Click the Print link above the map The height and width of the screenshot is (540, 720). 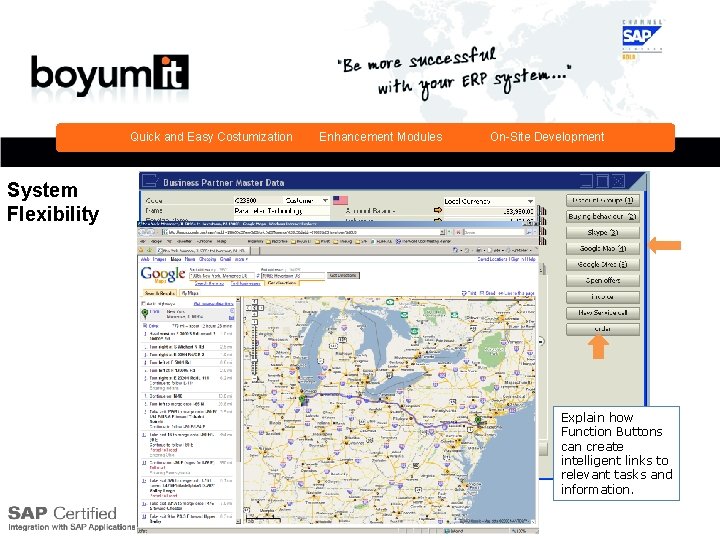469,293
